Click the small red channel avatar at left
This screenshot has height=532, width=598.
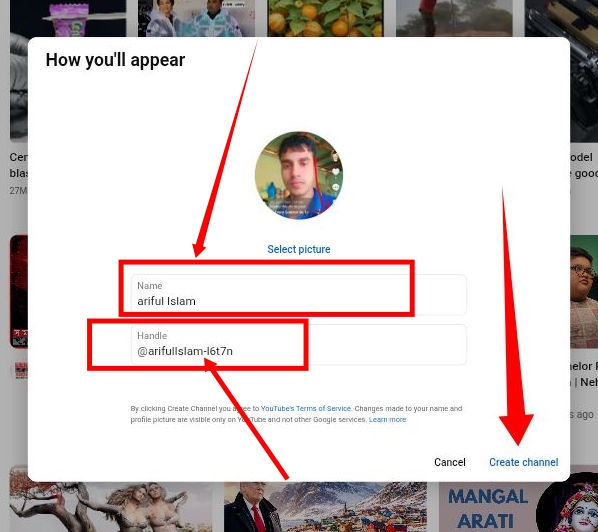(21, 370)
